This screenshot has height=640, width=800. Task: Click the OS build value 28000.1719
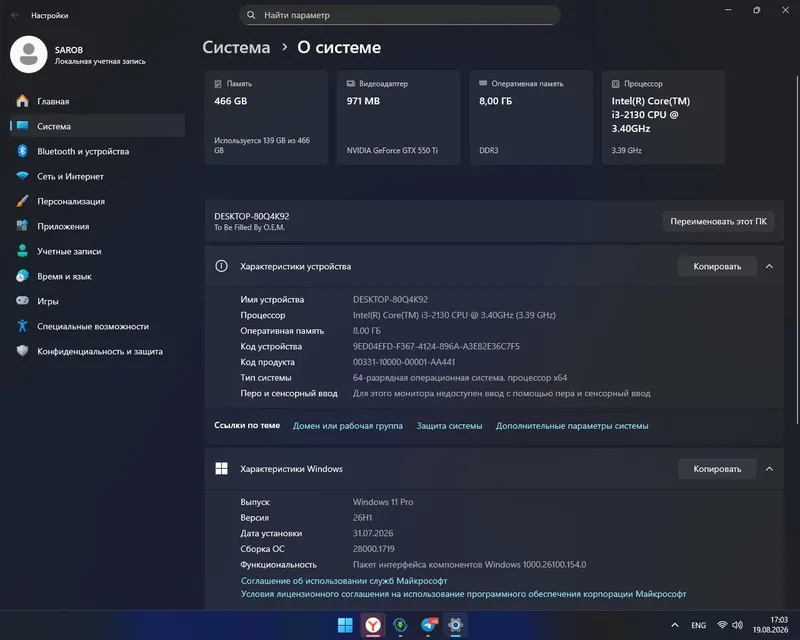[x=373, y=549]
